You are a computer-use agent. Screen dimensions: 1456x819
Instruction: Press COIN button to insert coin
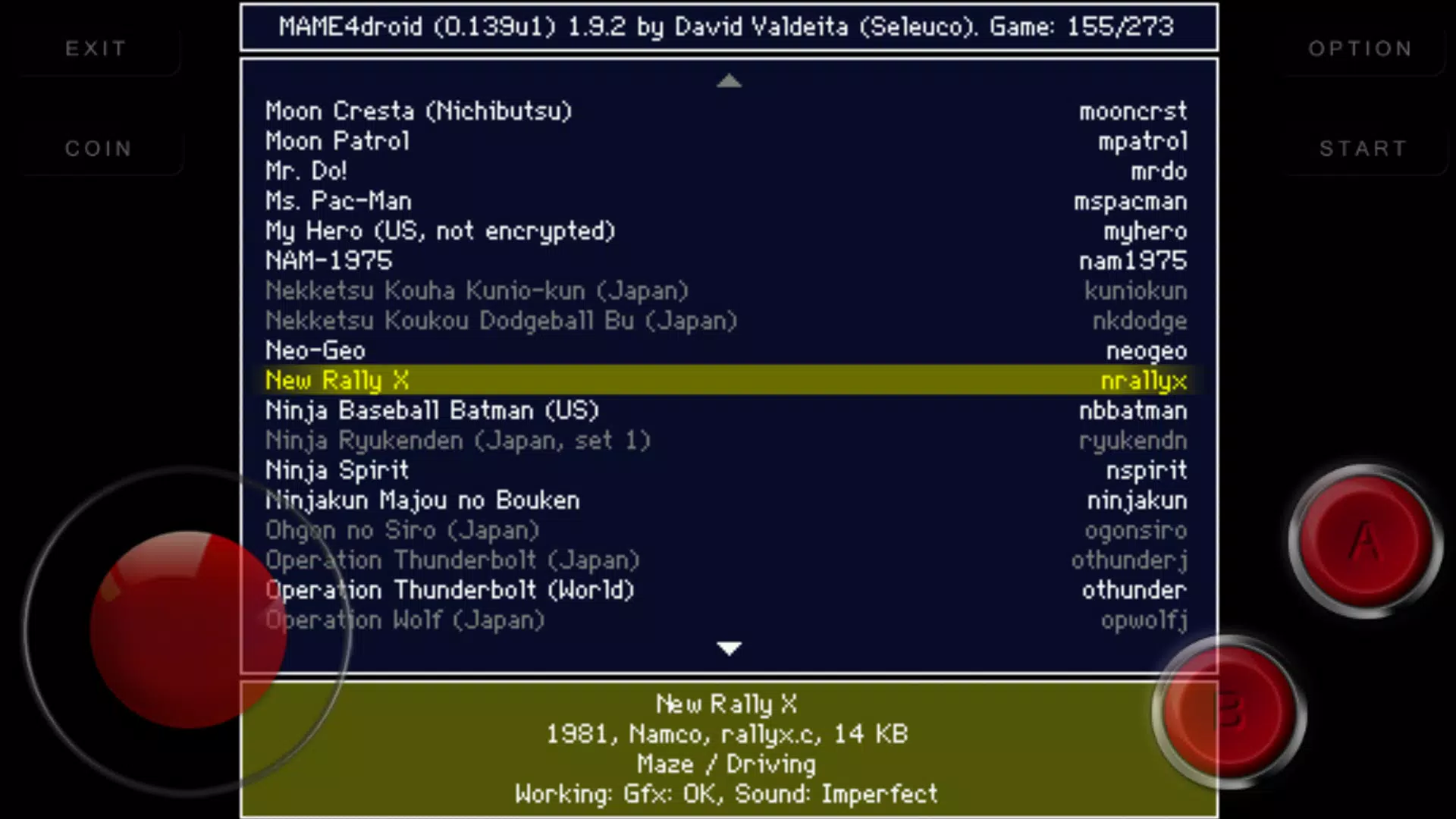coord(98,147)
